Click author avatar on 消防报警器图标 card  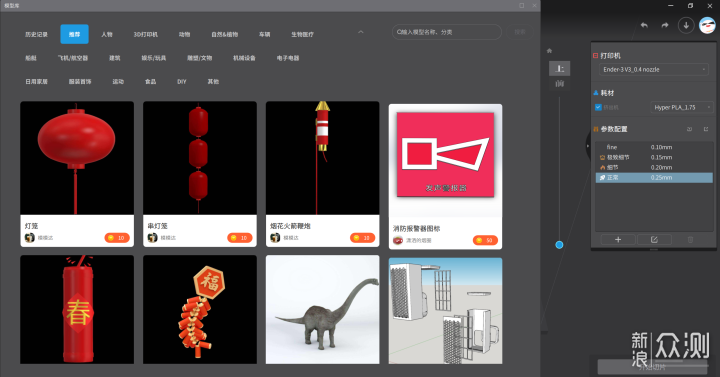coord(398,240)
